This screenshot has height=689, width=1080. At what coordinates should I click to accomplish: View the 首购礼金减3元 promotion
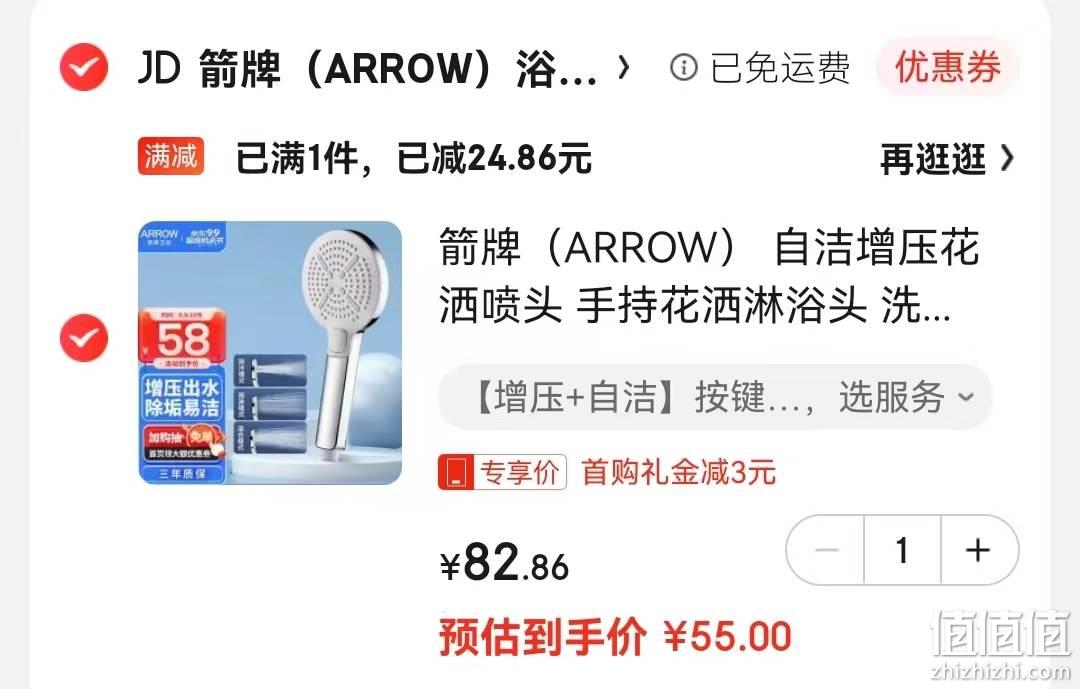678,473
